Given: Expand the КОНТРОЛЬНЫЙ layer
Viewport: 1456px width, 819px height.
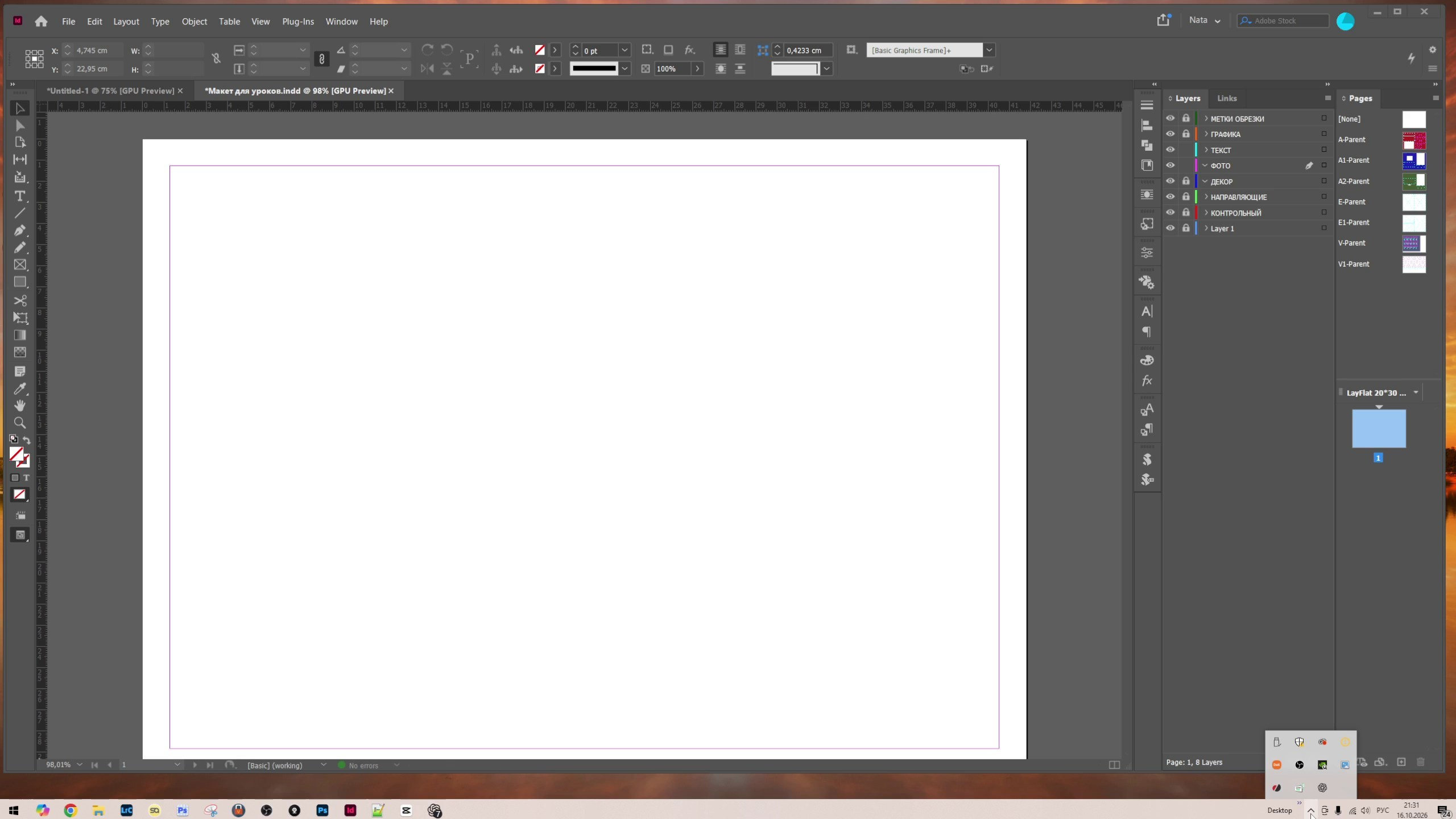Looking at the screenshot, I should 1206,212.
